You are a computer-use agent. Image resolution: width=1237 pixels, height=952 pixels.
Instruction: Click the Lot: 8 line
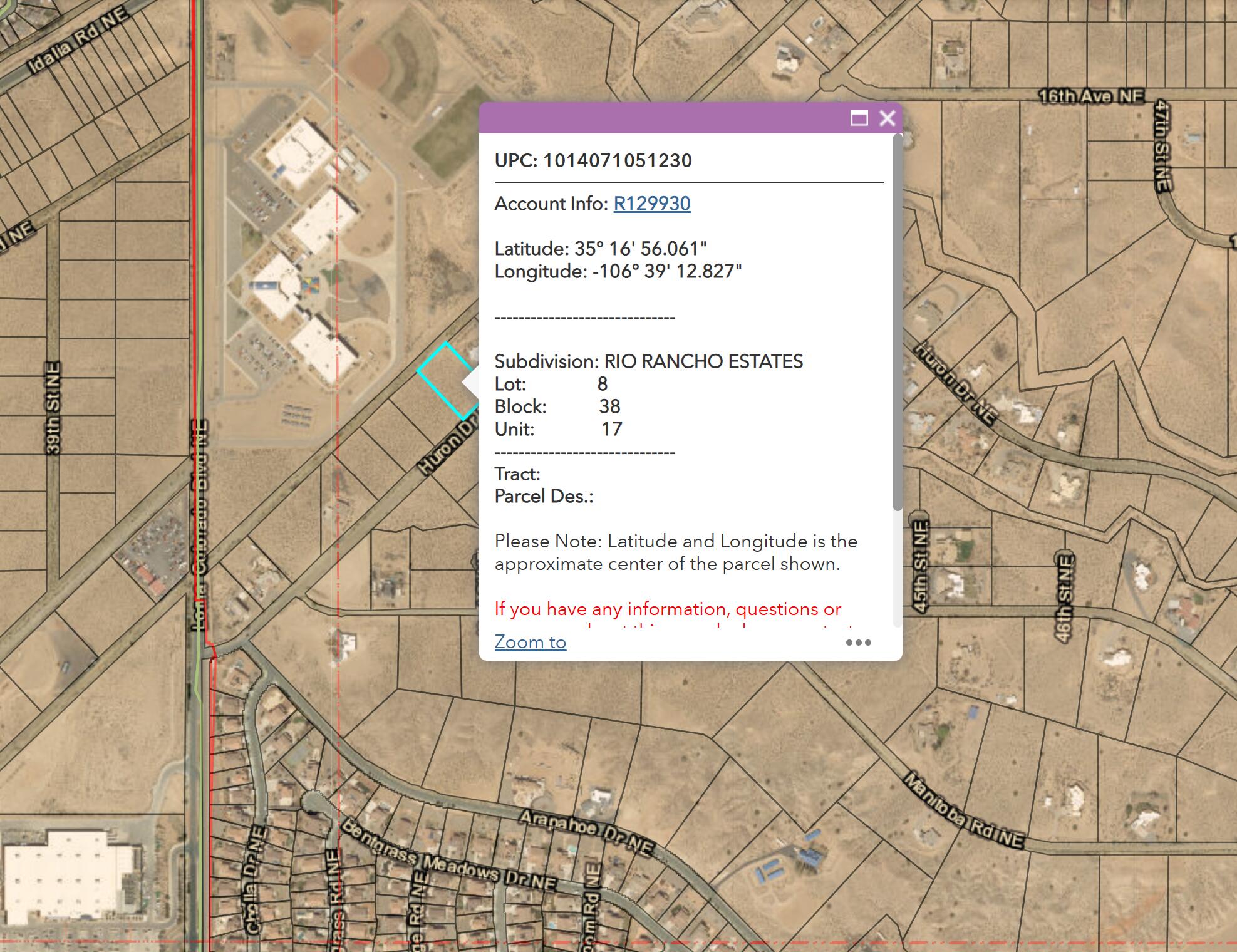click(x=551, y=384)
